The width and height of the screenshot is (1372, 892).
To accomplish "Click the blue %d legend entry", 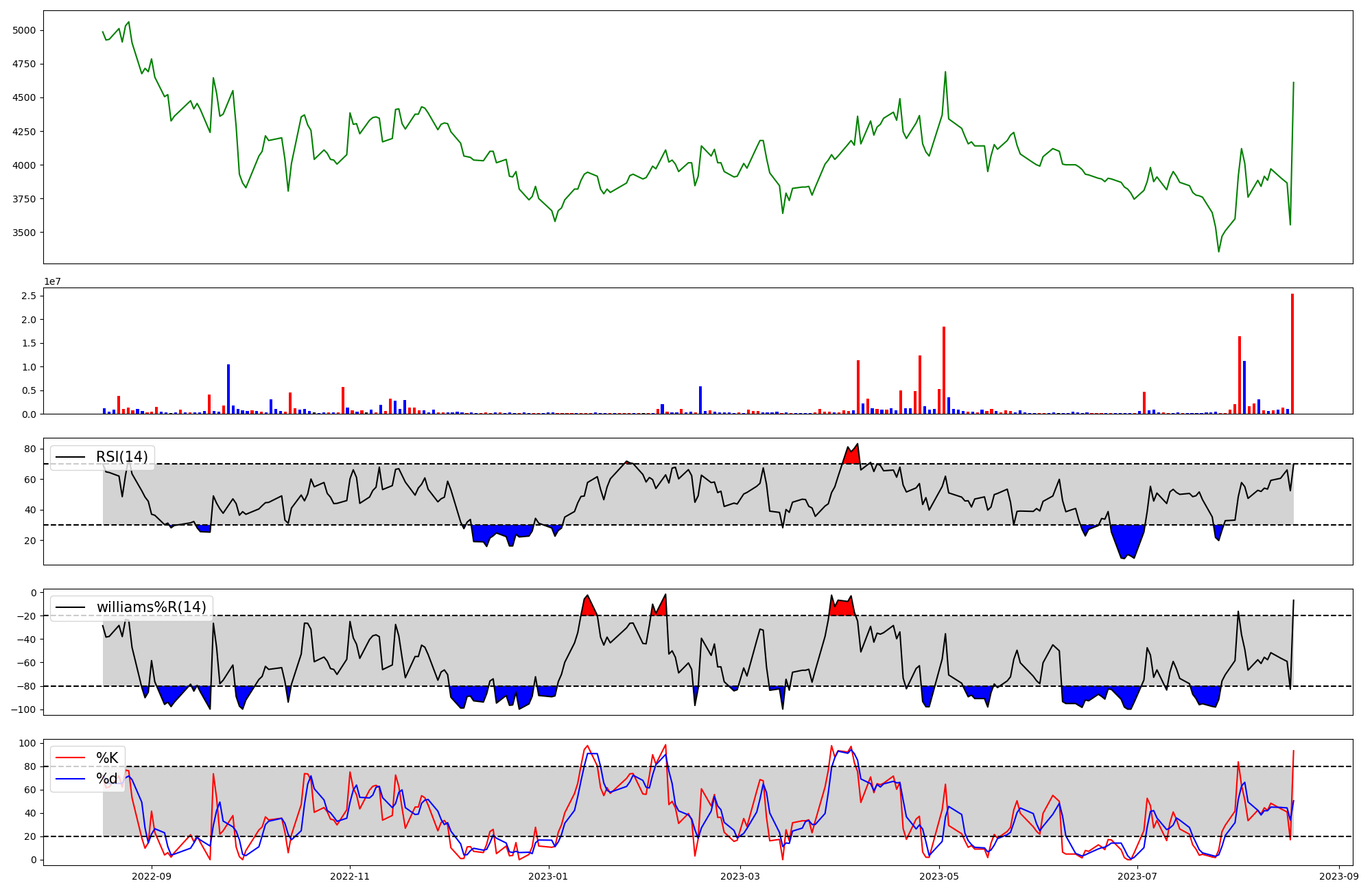I will (x=106, y=779).
